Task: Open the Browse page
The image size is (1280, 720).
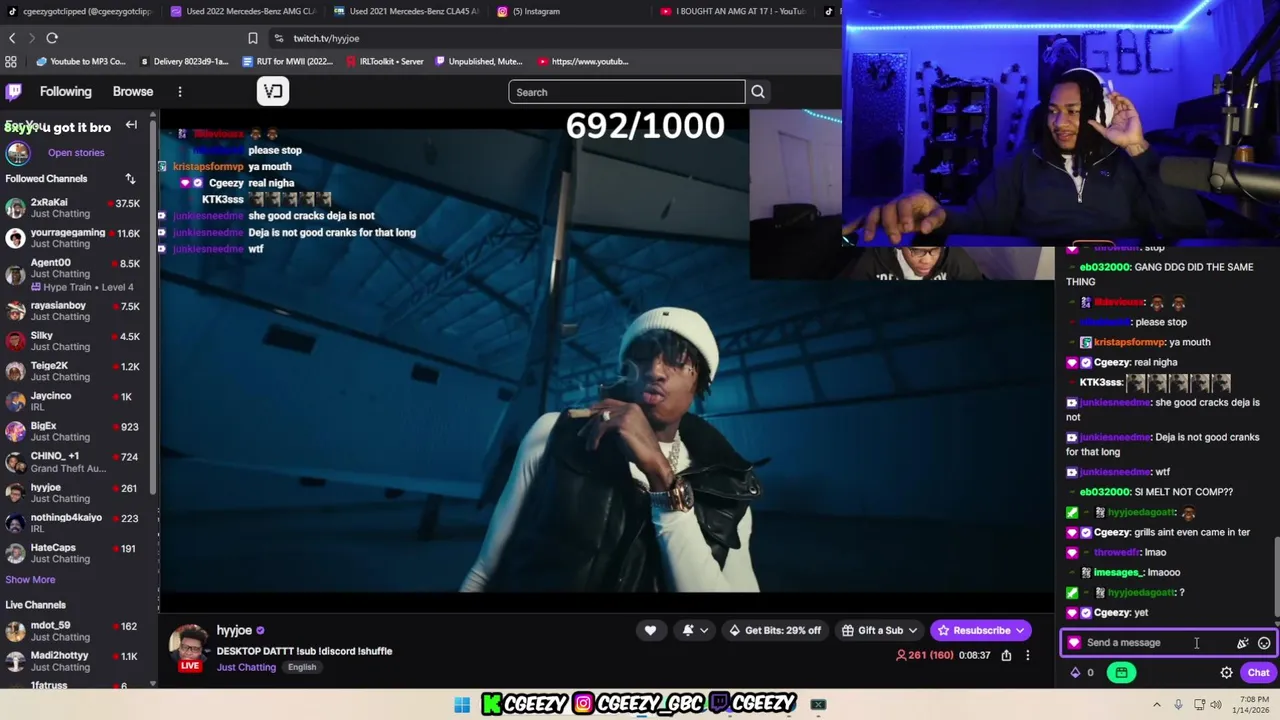Action: click(133, 92)
